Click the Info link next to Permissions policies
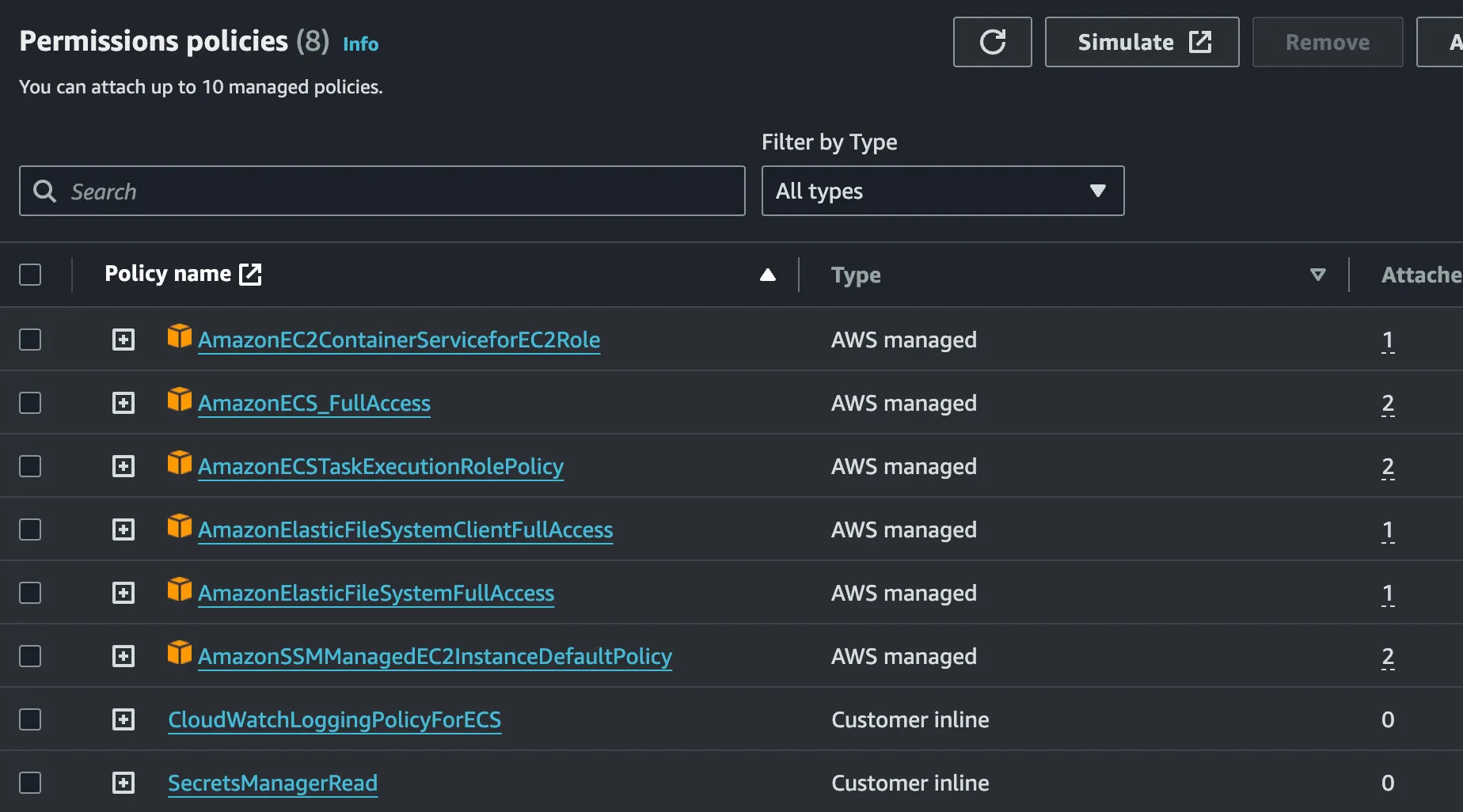Viewport: 1463px width, 812px height. 360,44
